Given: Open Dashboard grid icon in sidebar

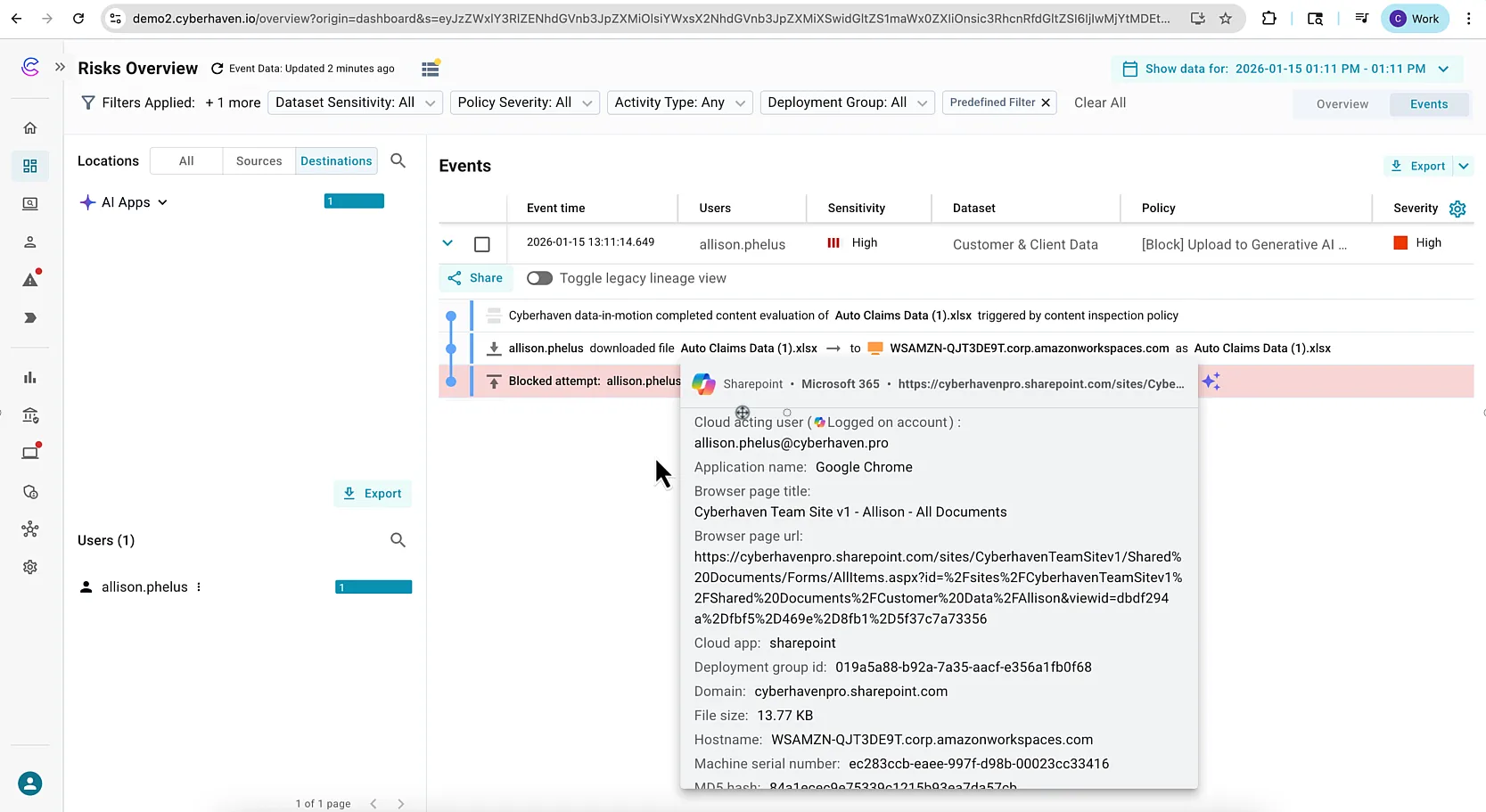Looking at the screenshot, I should pyautogui.click(x=30, y=166).
